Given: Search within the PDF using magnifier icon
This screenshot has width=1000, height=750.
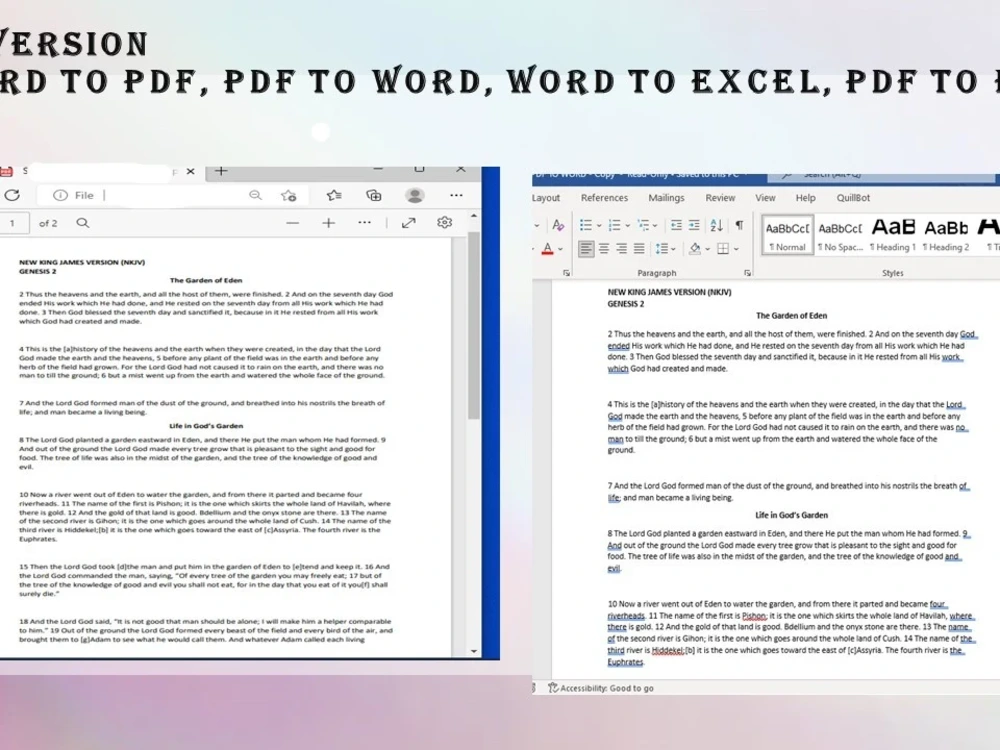Looking at the screenshot, I should (83, 223).
